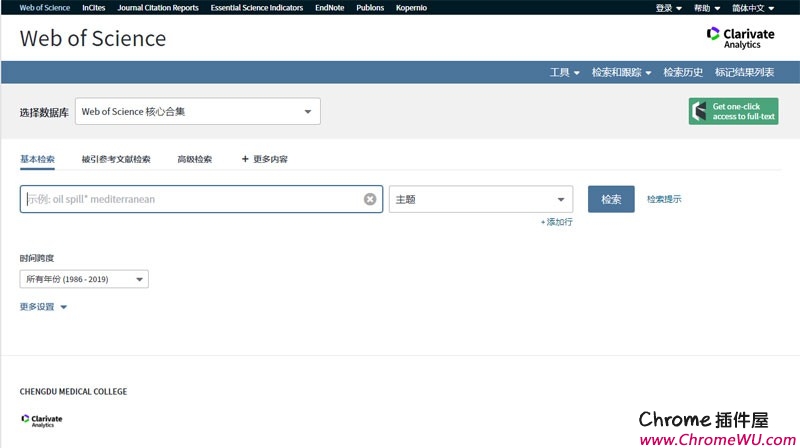Screen dimensions: 800x448
Task: Open 标记结果列表
Action: (744, 72)
